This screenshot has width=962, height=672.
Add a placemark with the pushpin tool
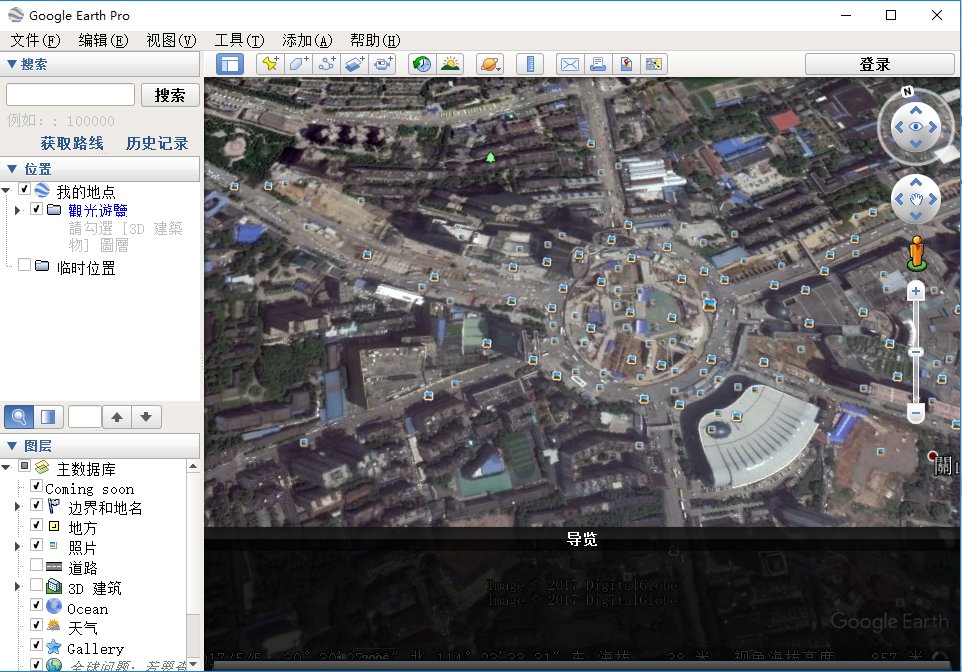[x=270, y=63]
